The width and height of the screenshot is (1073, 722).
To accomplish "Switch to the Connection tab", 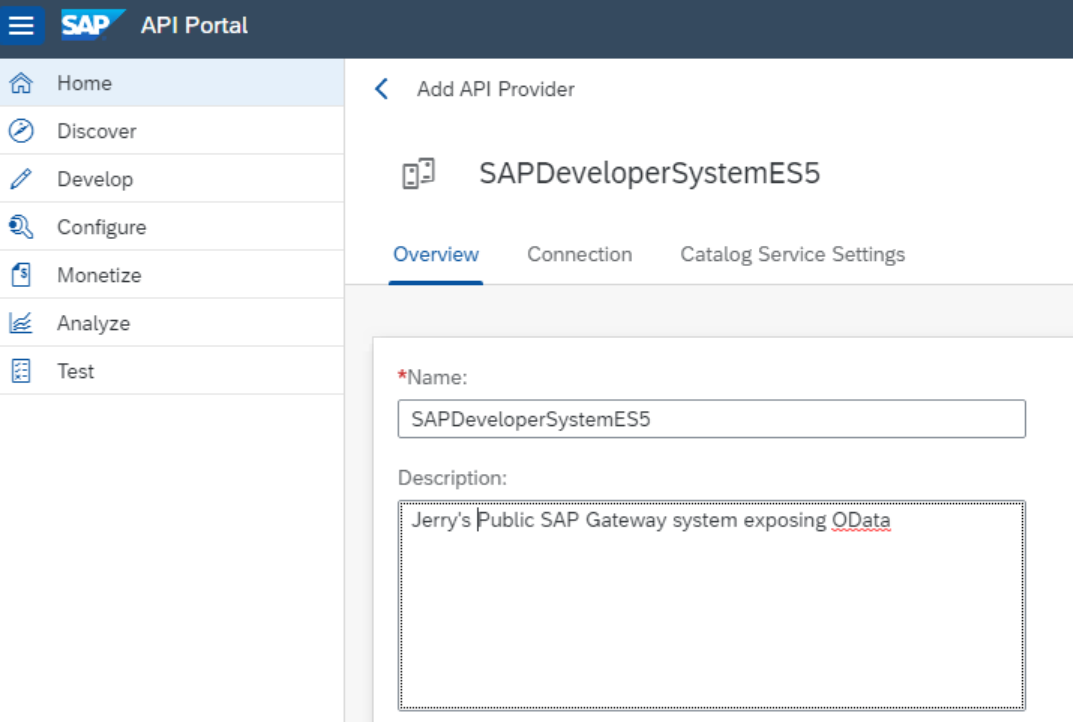I will coord(579,254).
